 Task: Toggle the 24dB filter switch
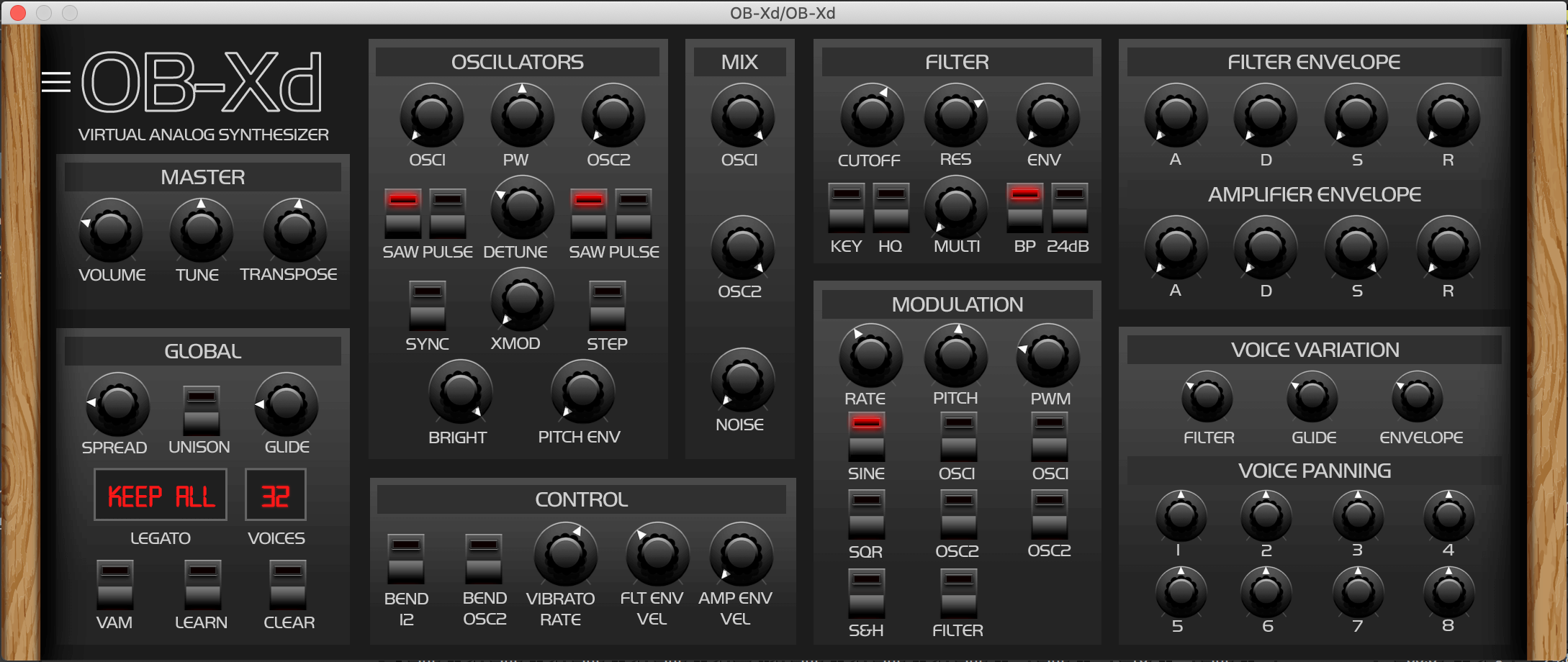[1070, 207]
